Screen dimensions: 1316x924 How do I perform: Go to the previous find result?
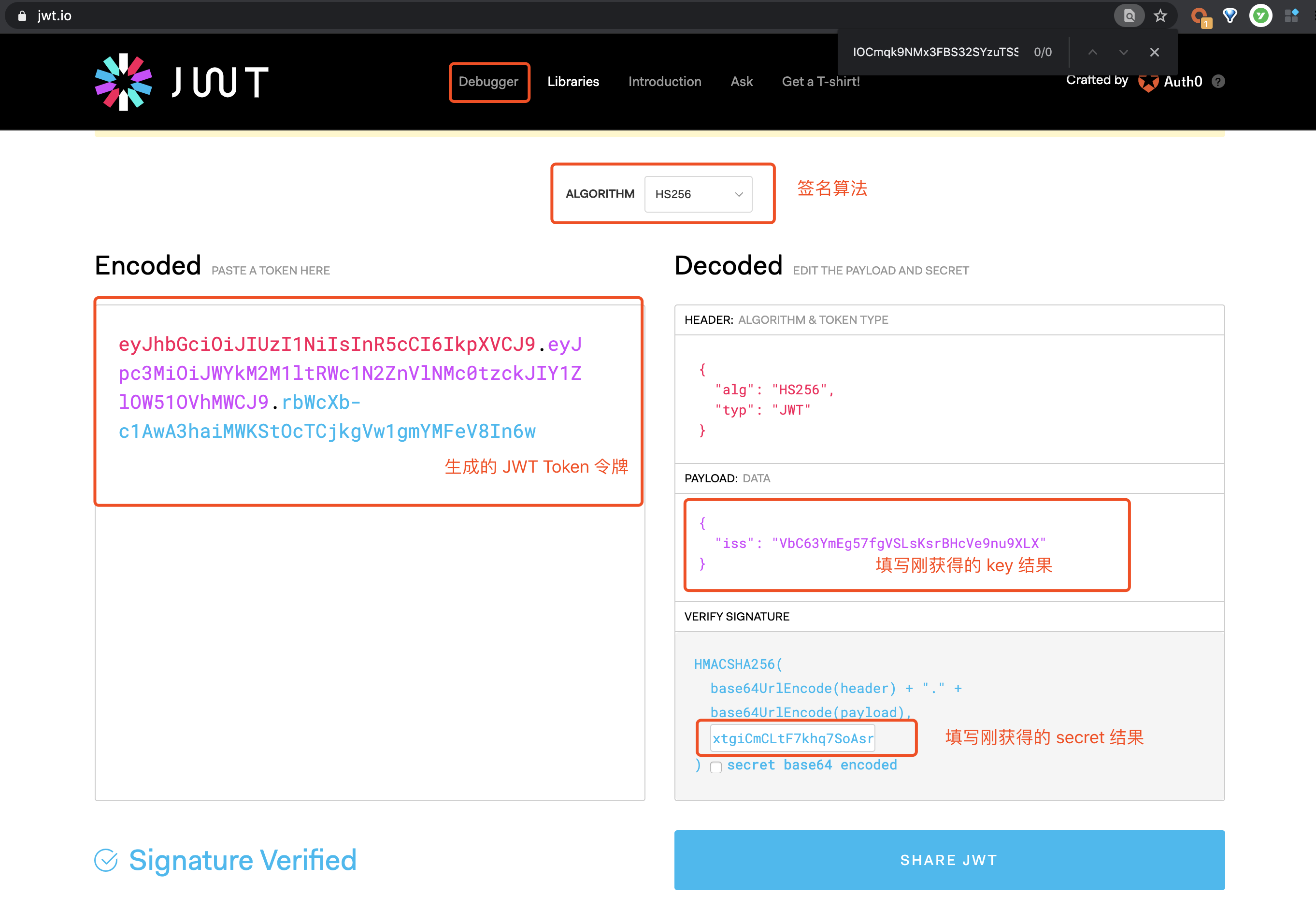pos(1092,52)
